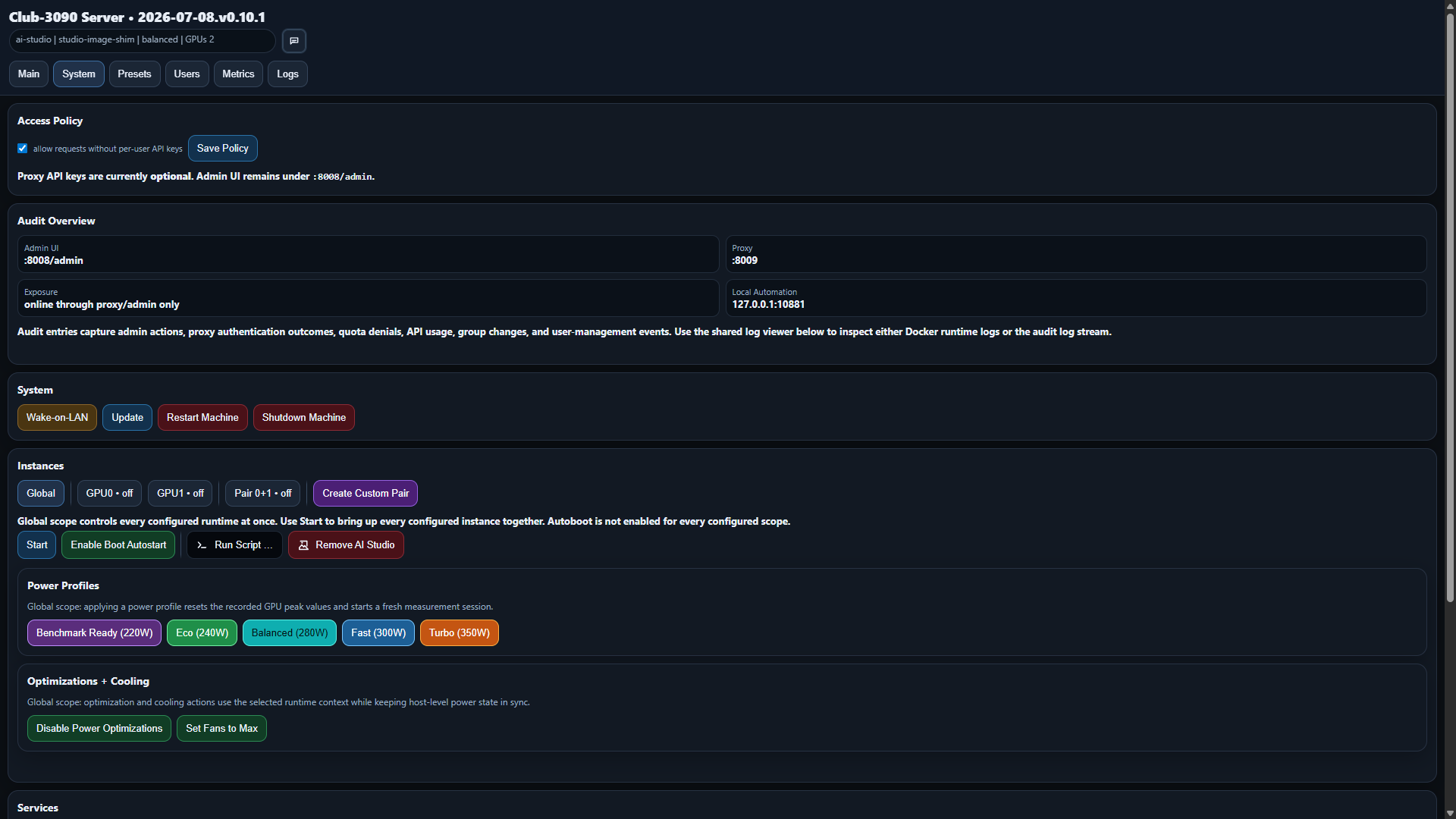Click the removal icon on Remove AI Studio
The height and width of the screenshot is (819, 1456).
point(303,545)
